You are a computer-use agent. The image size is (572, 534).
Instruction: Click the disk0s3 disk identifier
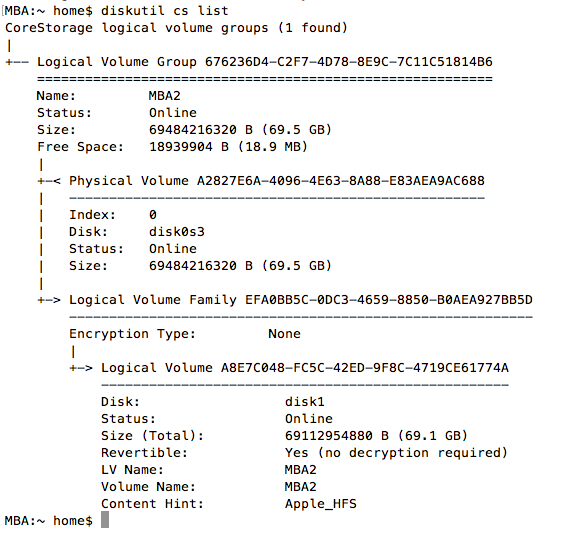click(177, 232)
